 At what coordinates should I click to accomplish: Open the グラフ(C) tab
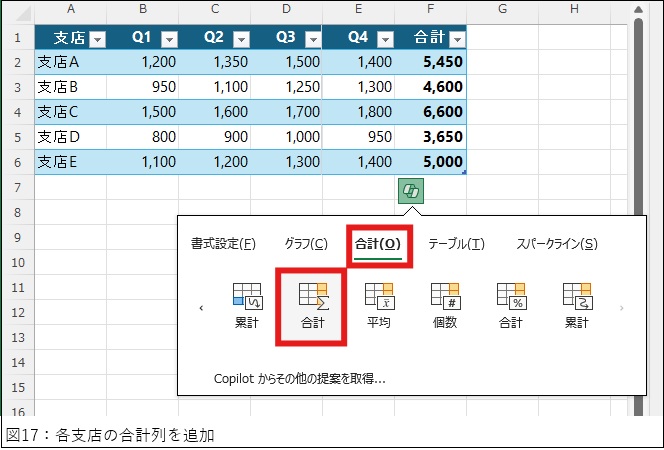pos(305,244)
